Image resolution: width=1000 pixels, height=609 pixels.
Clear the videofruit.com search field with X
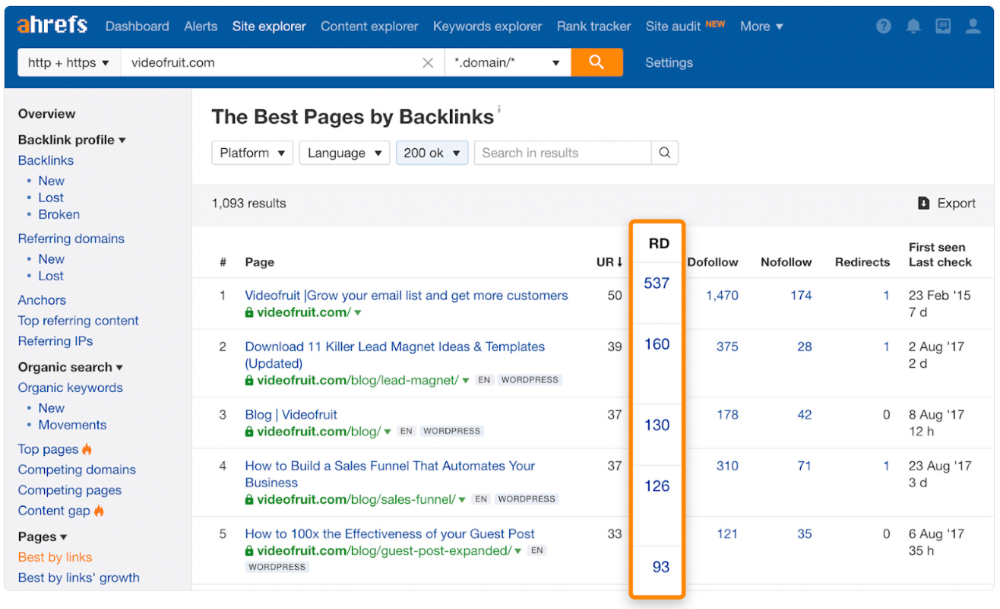point(428,62)
